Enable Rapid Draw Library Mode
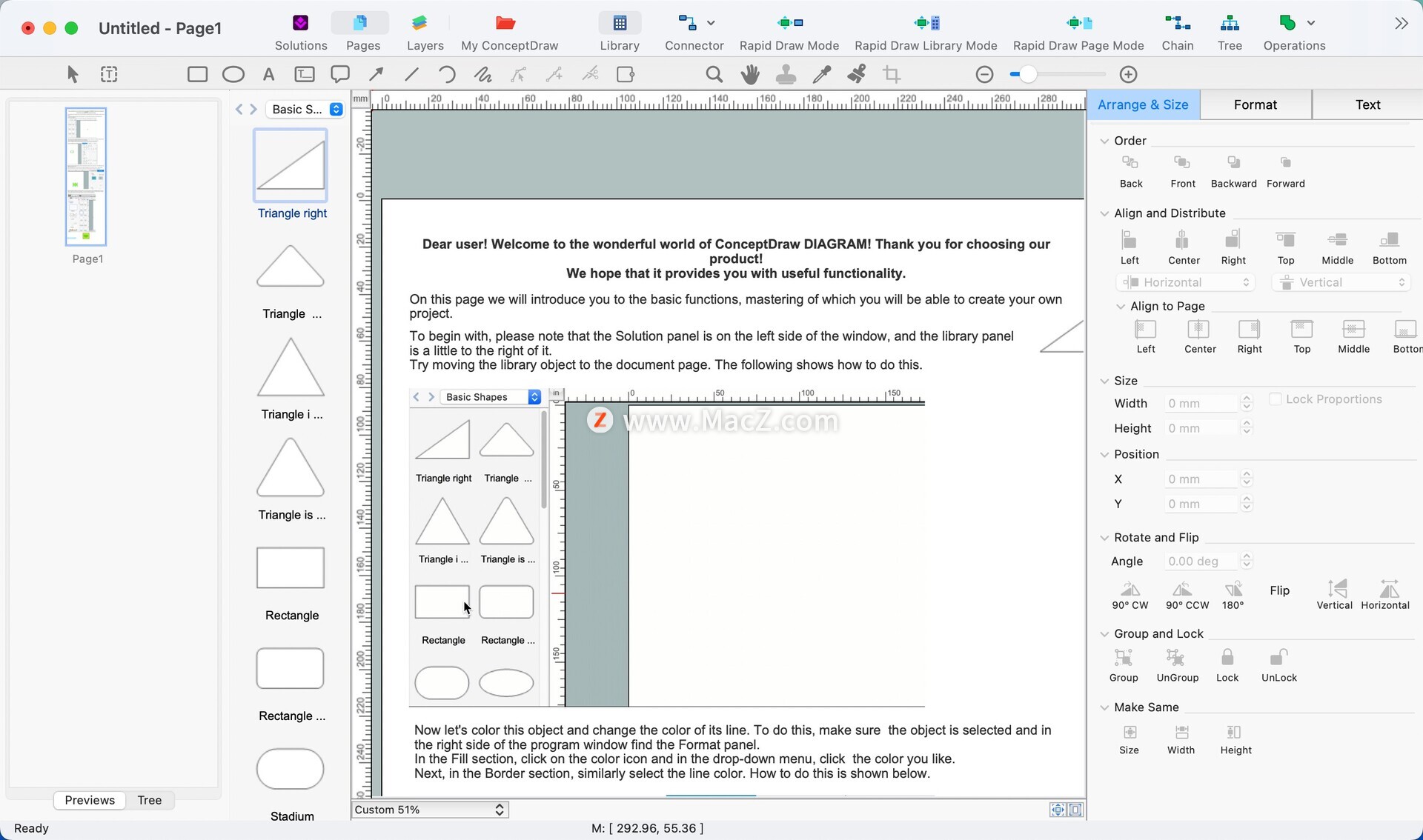Image resolution: width=1423 pixels, height=840 pixels. click(x=926, y=33)
